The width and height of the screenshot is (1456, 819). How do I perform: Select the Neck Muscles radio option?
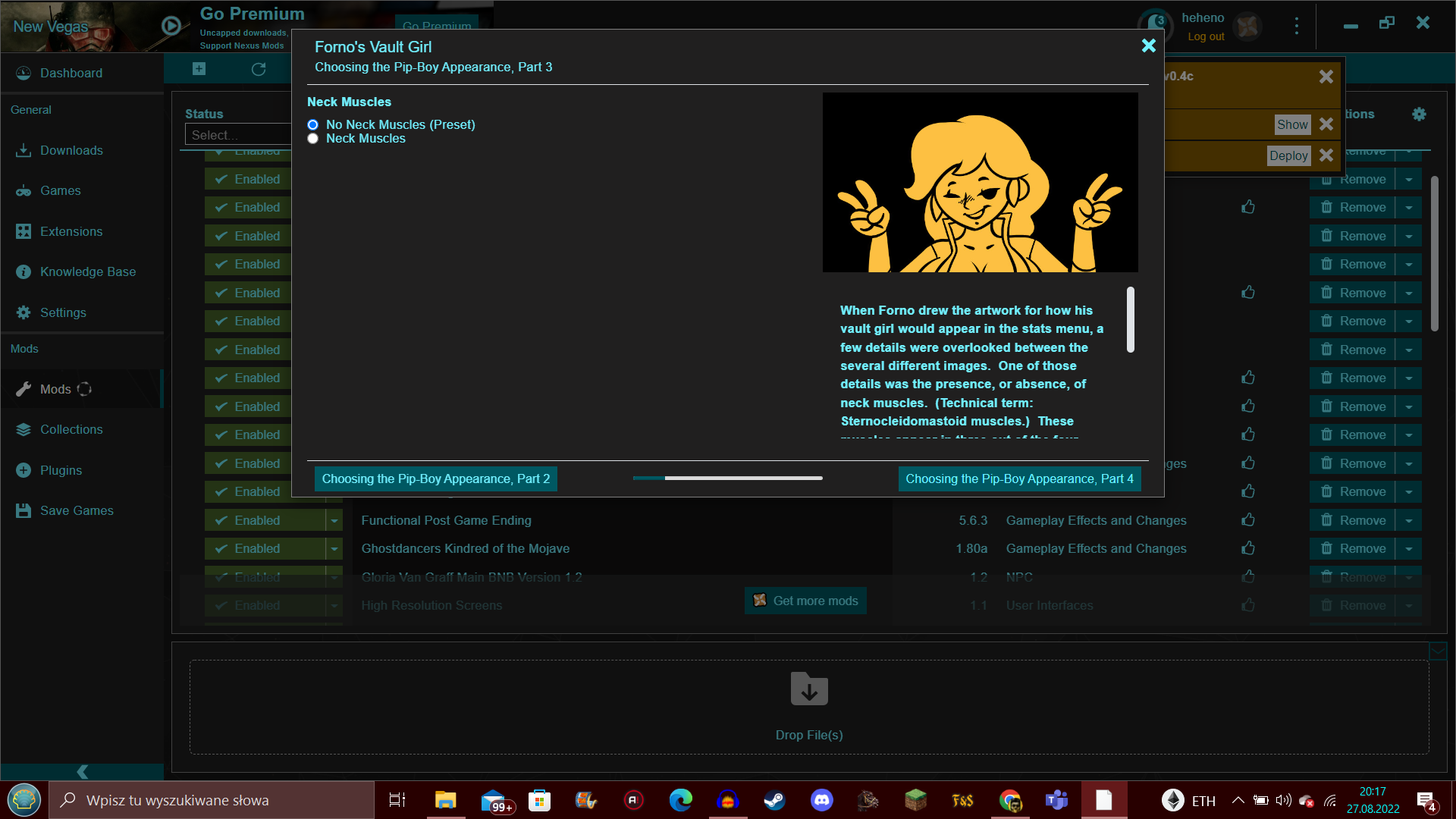click(312, 139)
